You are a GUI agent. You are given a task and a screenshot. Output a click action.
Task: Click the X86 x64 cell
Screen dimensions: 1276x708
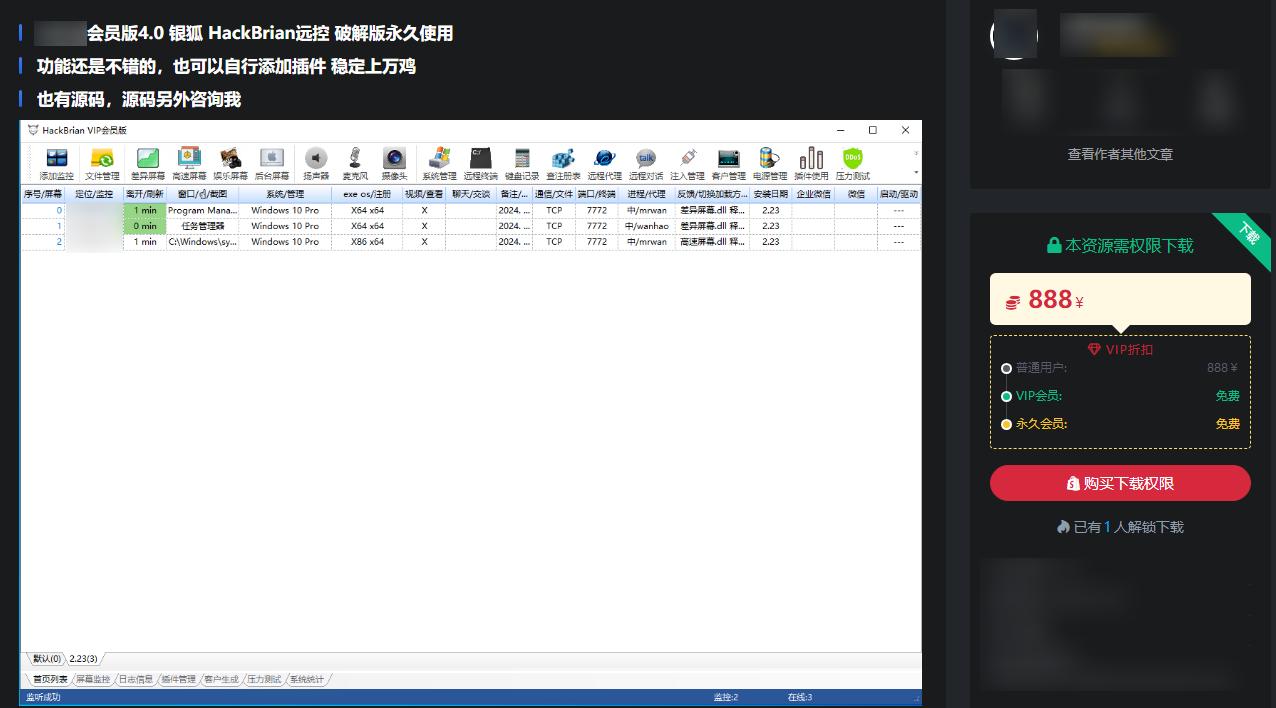click(367, 242)
